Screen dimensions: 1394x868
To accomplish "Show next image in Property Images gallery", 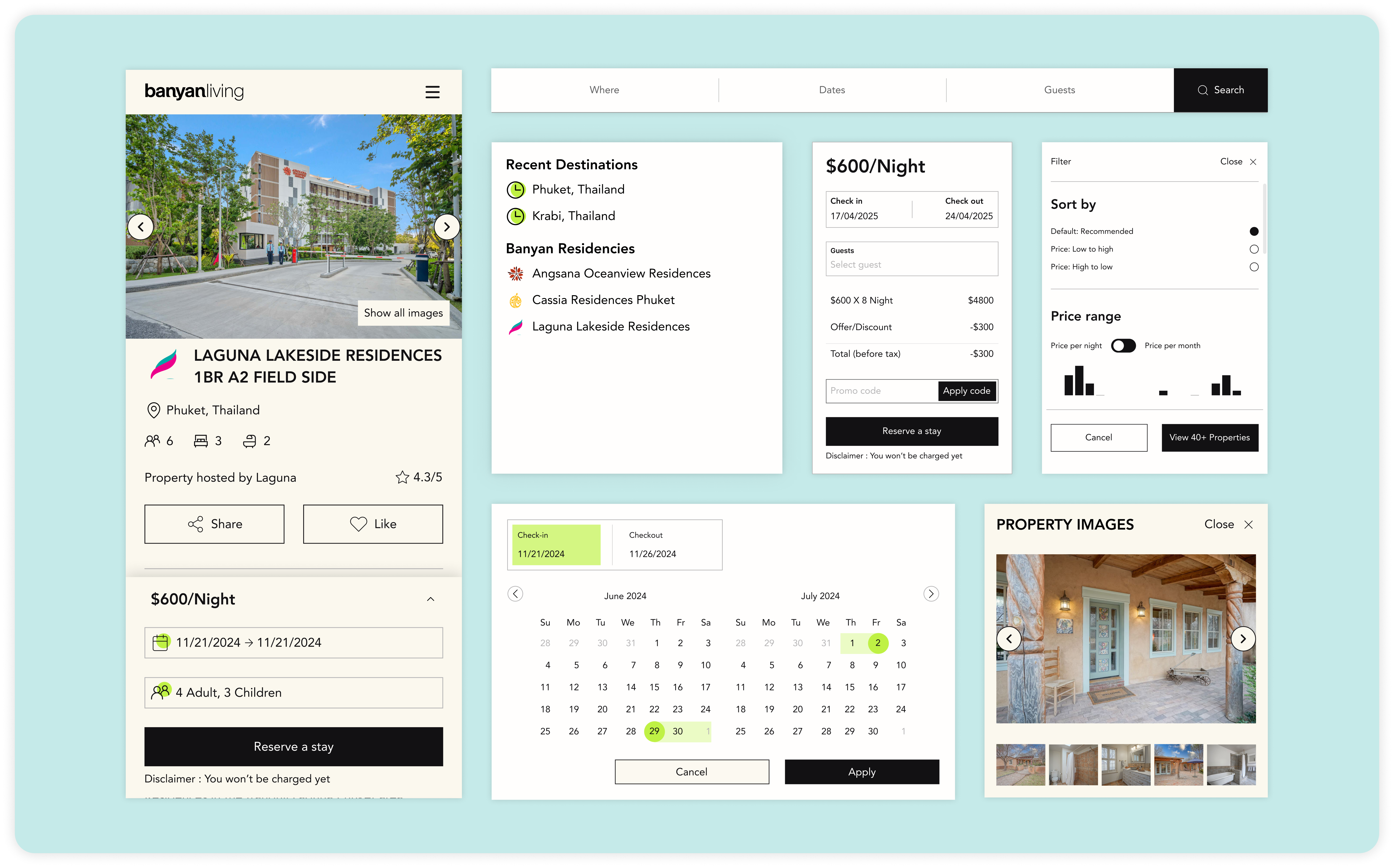I will pos(1243,638).
